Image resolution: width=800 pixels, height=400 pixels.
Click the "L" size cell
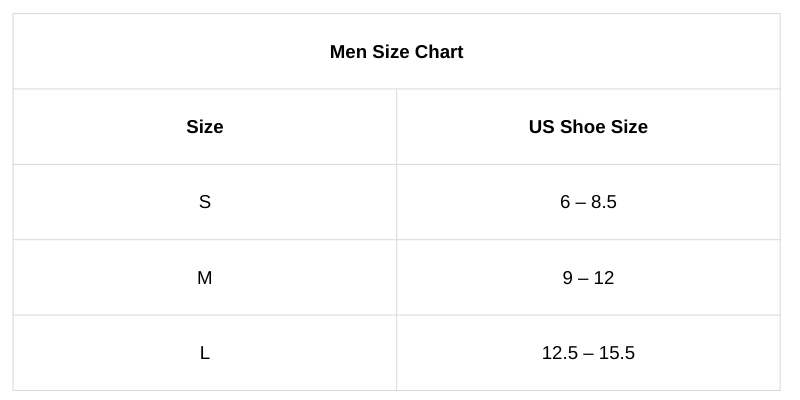(204, 353)
